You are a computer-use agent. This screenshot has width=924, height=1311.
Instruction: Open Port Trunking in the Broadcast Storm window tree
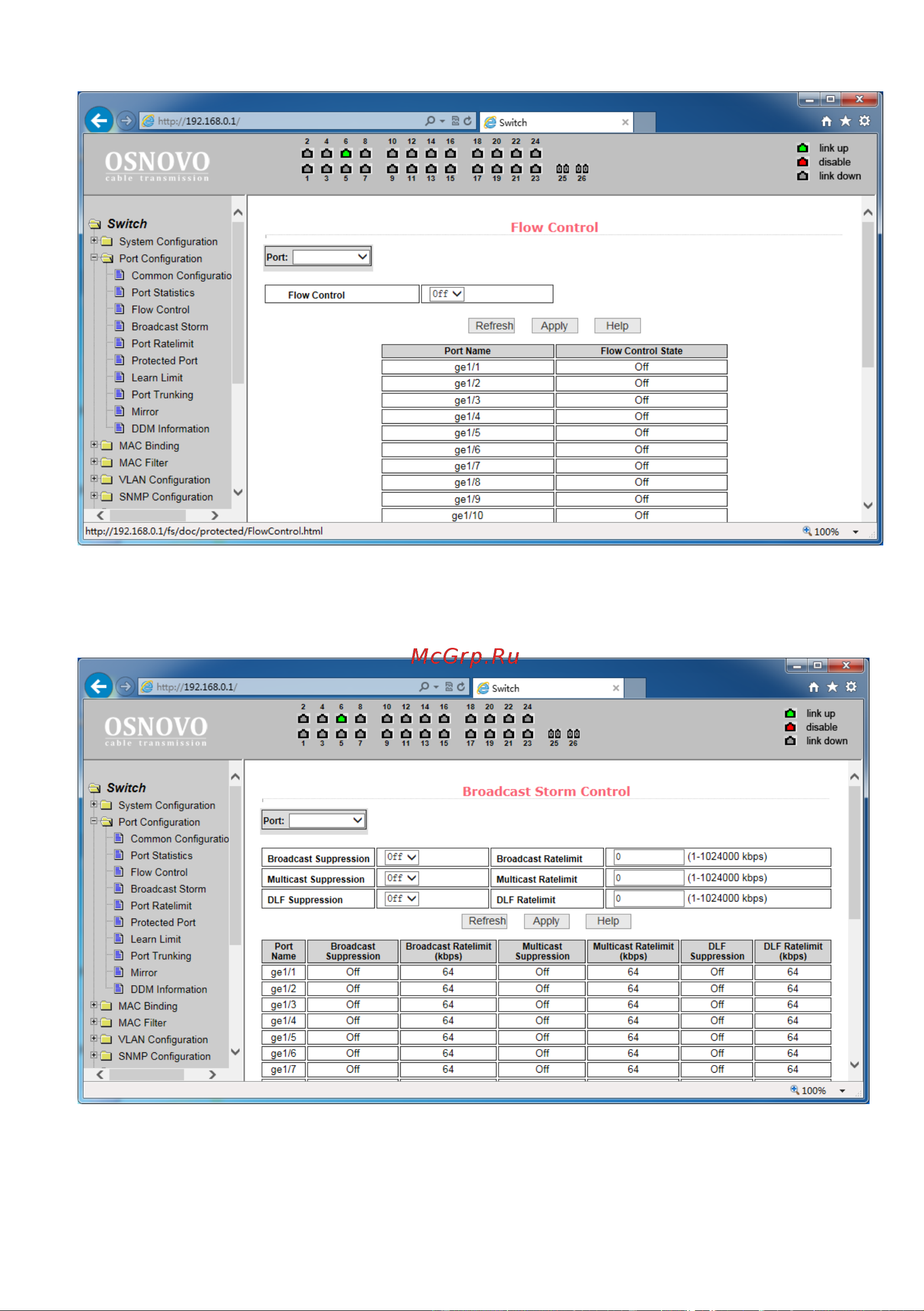point(161,956)
